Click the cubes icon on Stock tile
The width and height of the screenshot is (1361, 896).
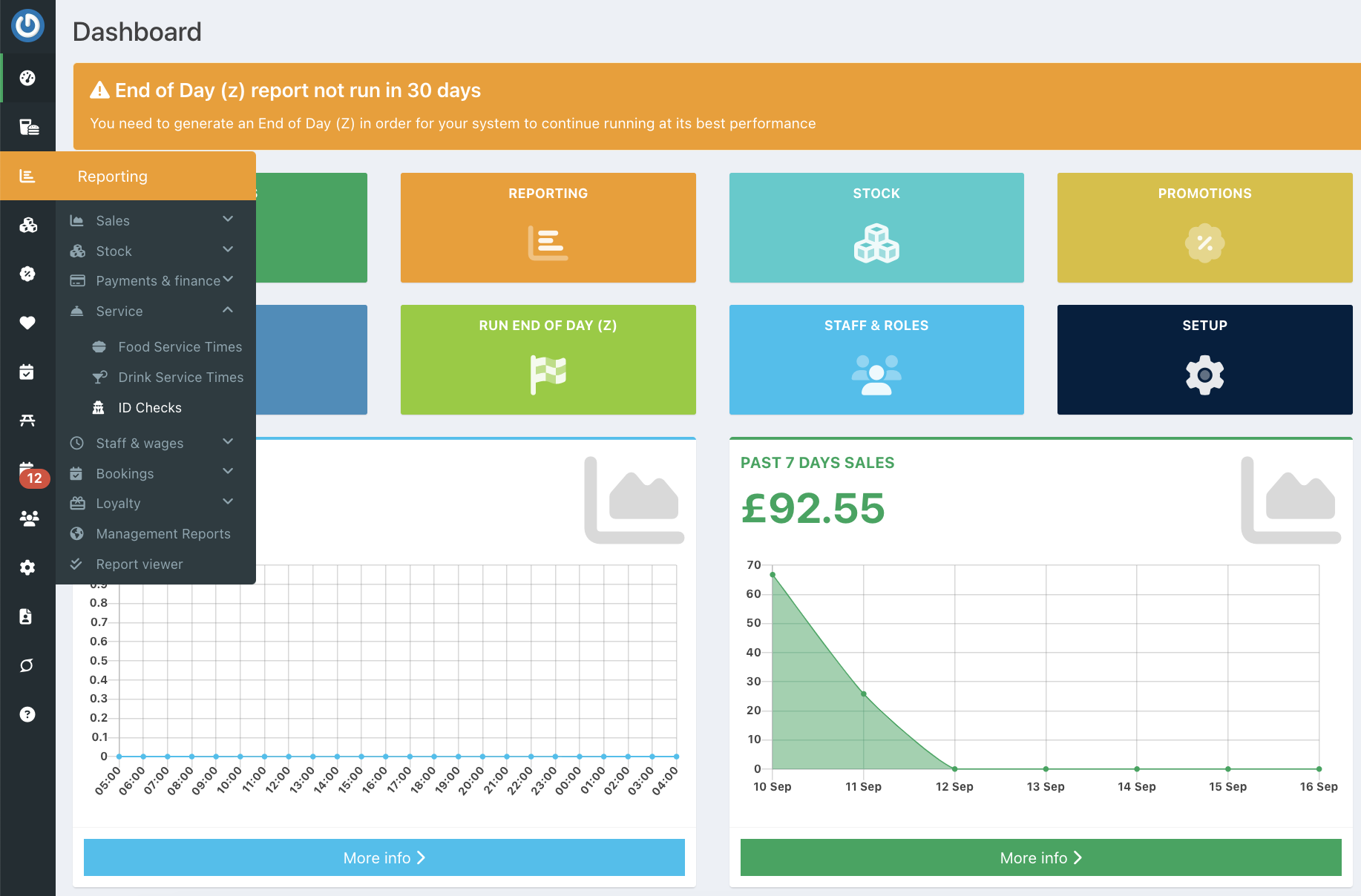point(876,243)
